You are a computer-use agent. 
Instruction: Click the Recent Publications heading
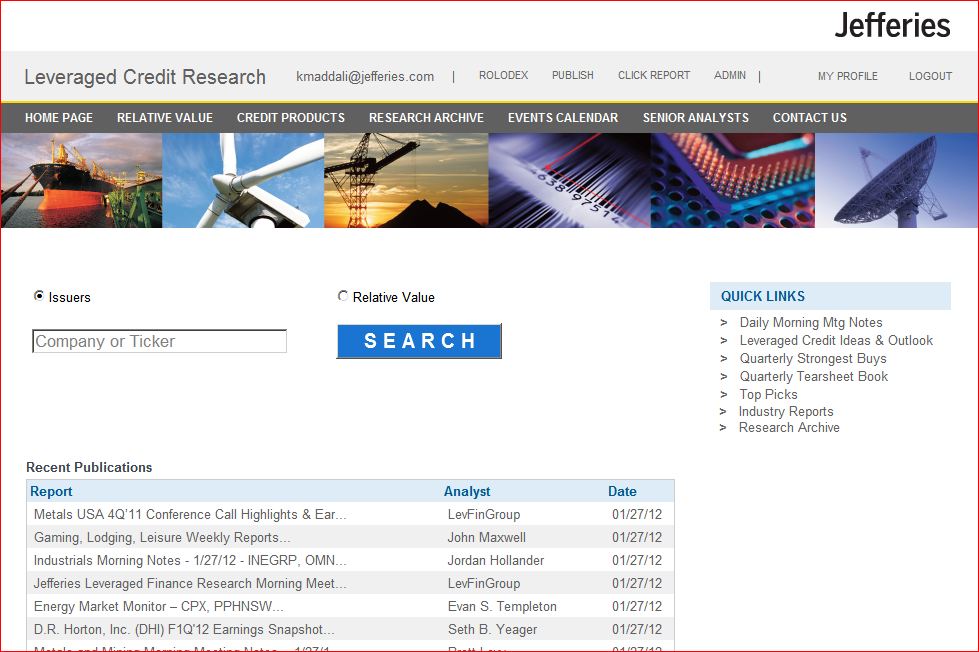pos(89,467)
